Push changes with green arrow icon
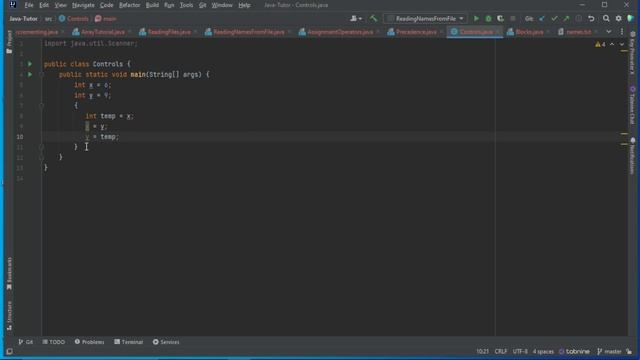640x360 pixels. click(566, 19)
